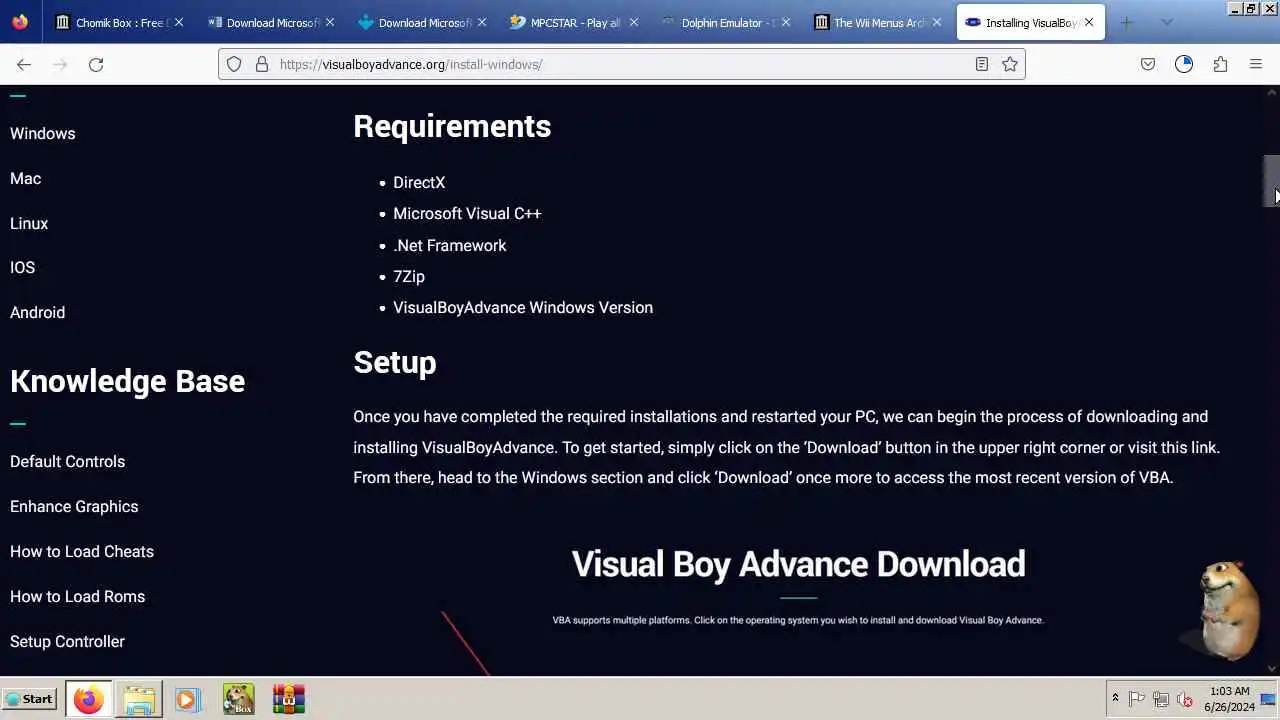The image size is (1280, 720).
Task: Switch to the Chomik Box tab
Action: 120,22
